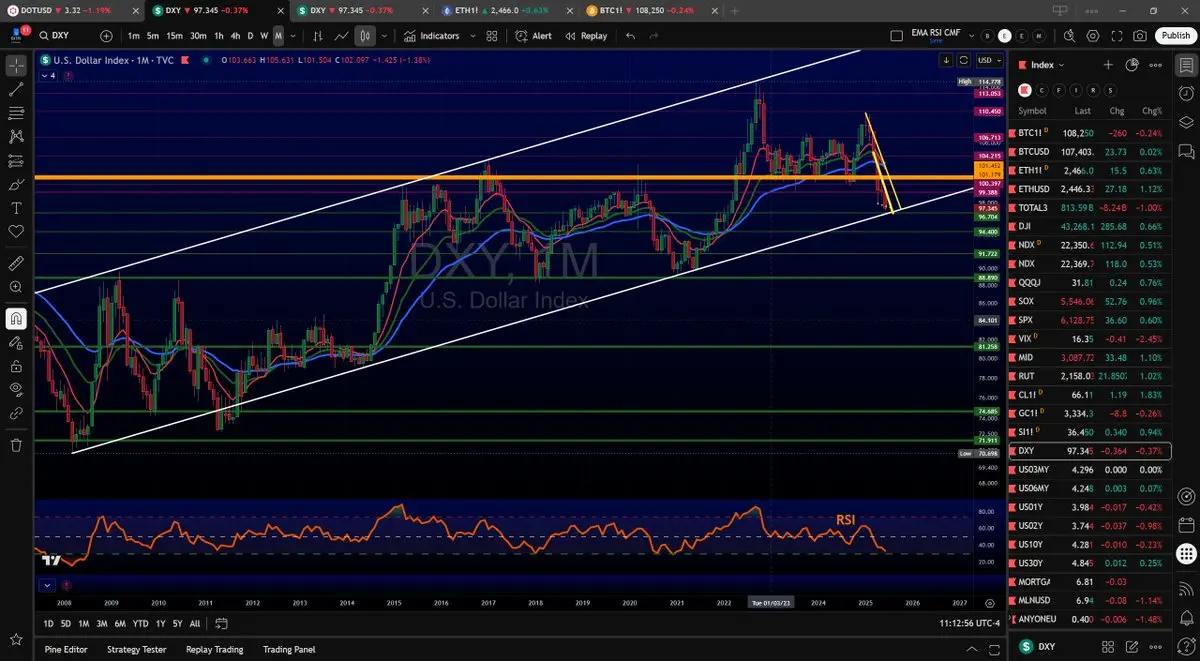Select the brush drawing tool
Screen dimensions: 1200x661
pyautogui.click(x=16, y=184)
